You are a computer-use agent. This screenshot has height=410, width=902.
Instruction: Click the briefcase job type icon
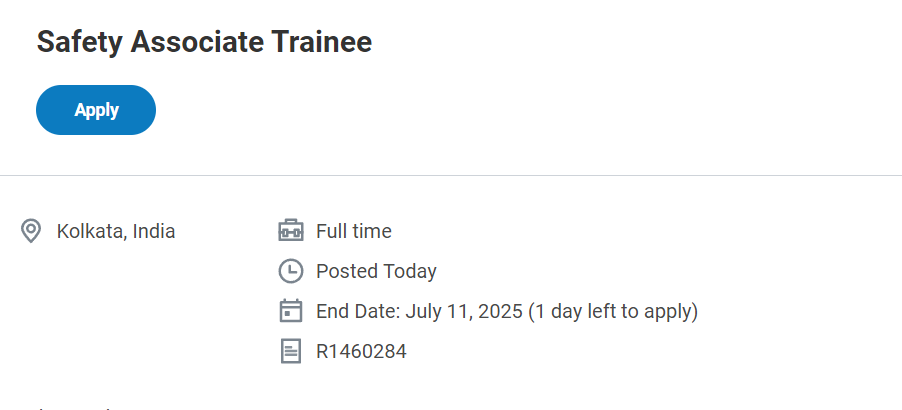coord(291,231)
